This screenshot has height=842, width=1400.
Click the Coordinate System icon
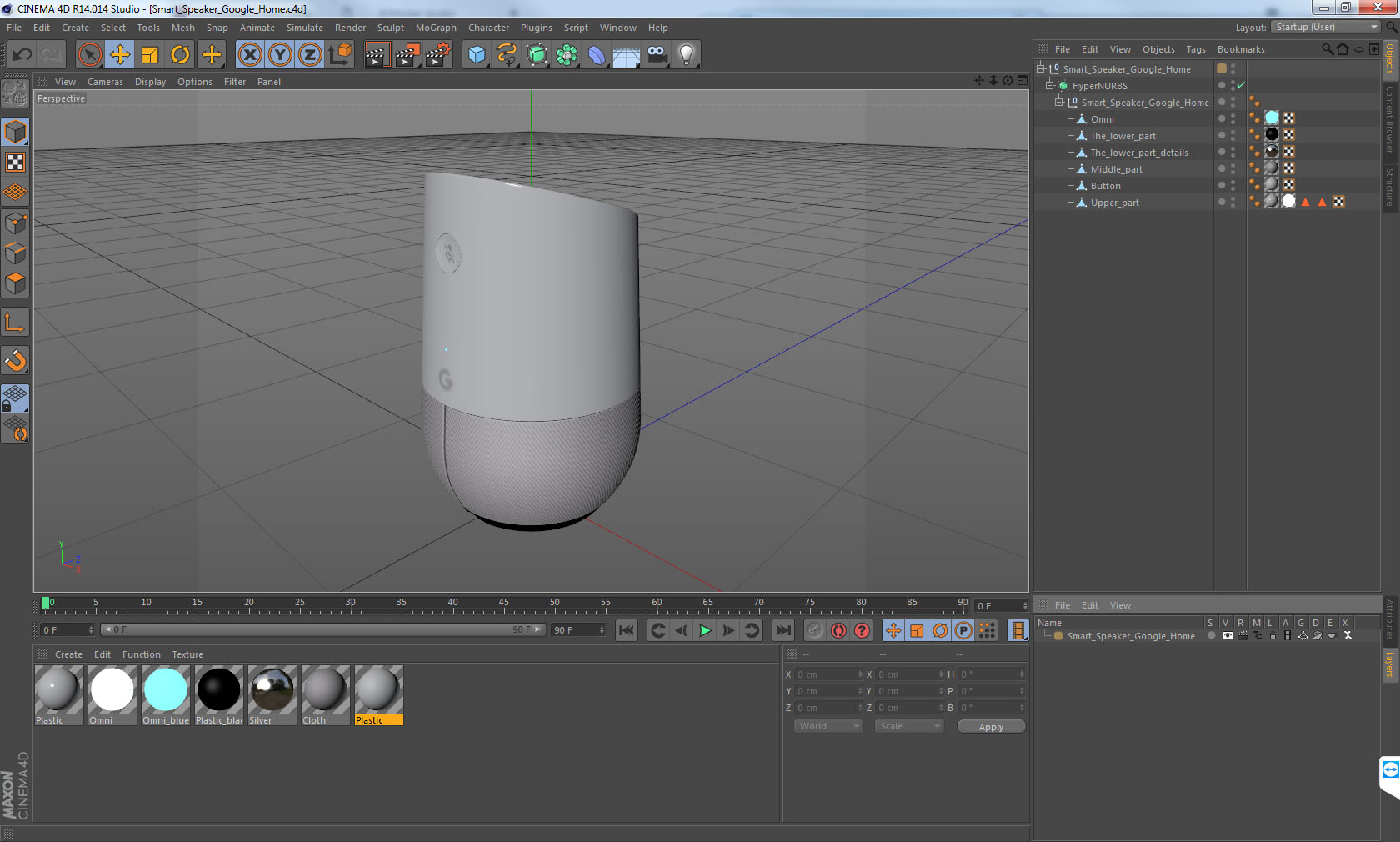click(x=340, y=55)
